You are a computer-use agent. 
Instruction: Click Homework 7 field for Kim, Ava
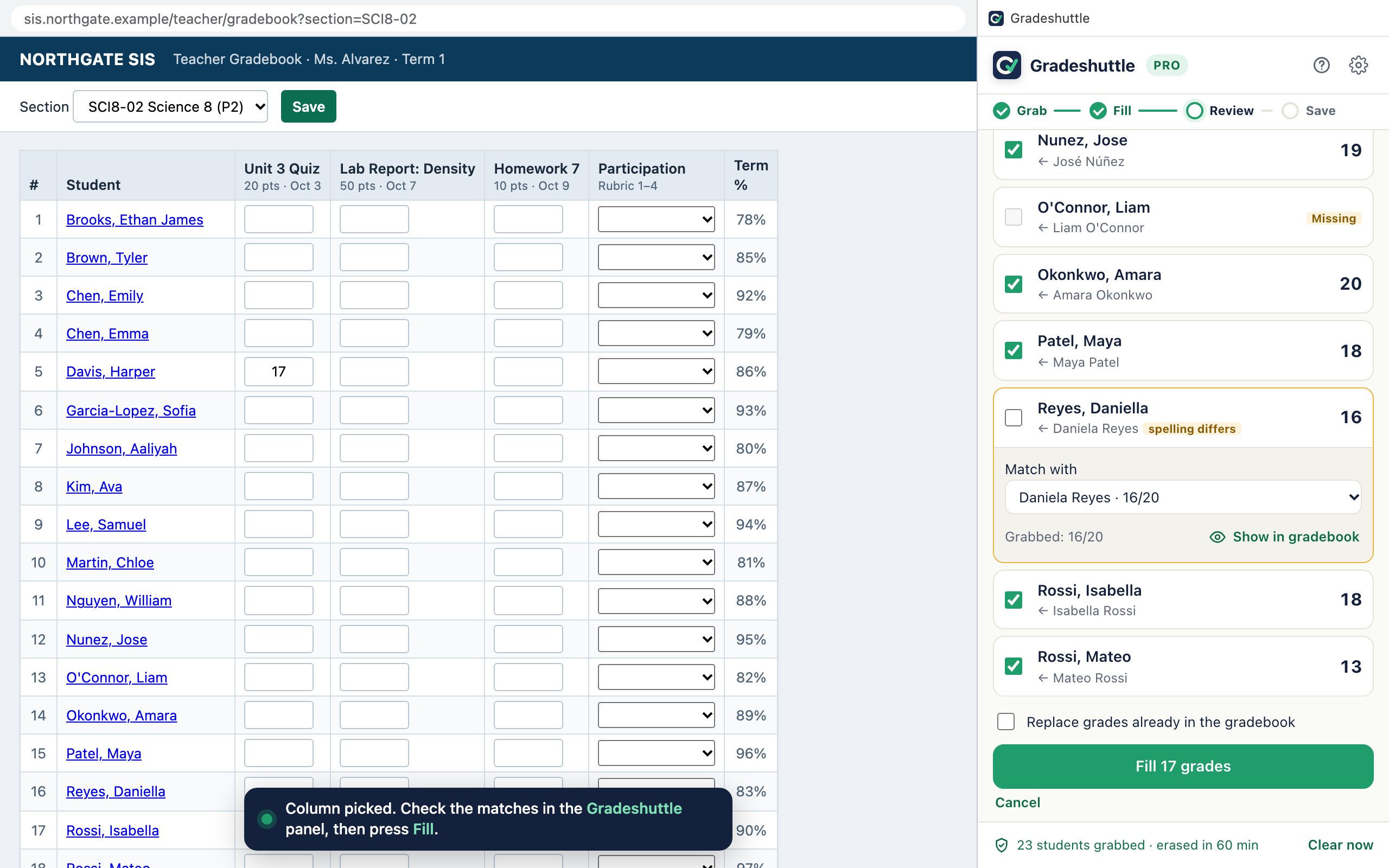coord(528,486)
